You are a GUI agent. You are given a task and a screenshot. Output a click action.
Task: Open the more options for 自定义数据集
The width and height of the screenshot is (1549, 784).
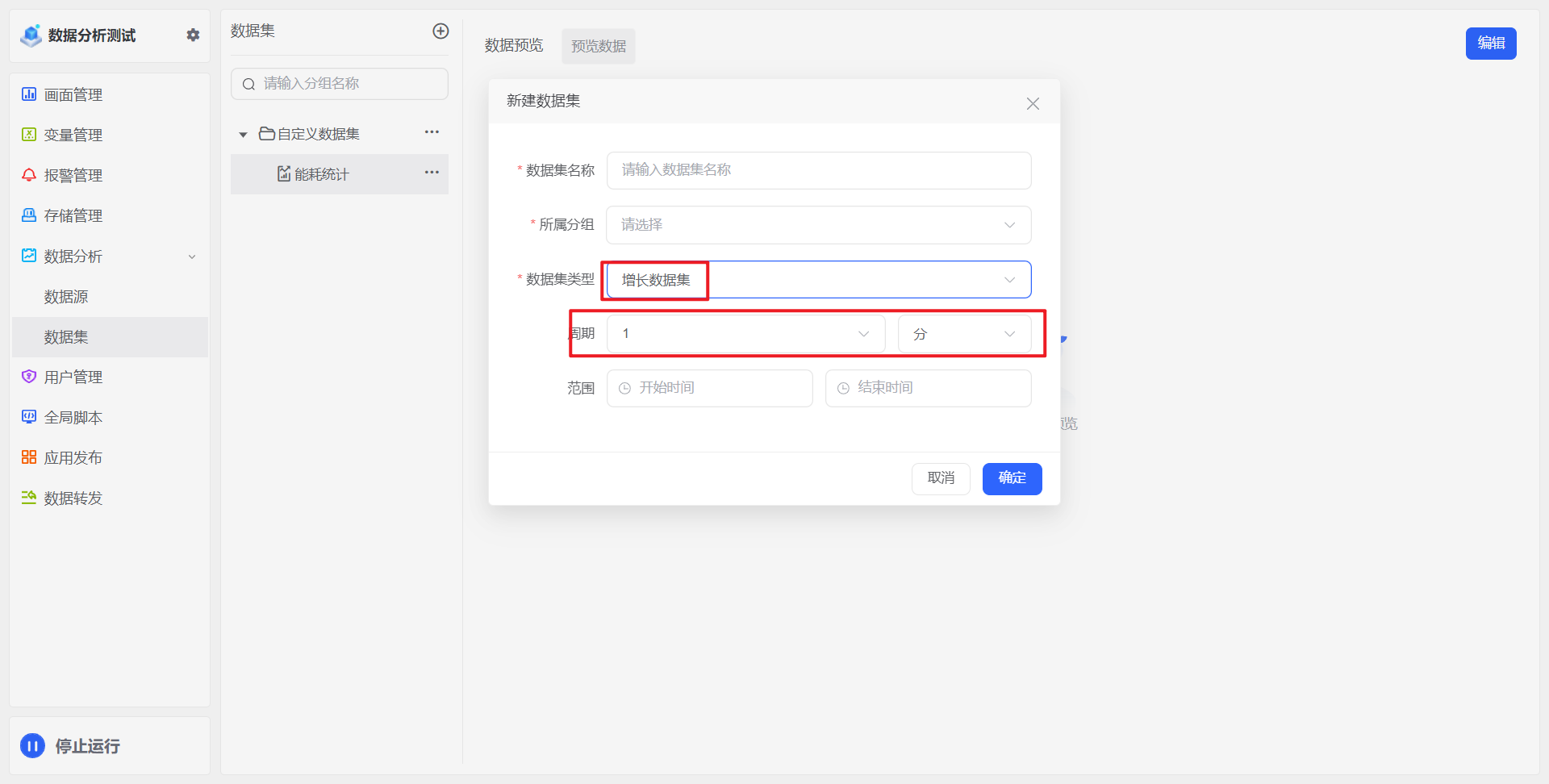pos(432,132)
